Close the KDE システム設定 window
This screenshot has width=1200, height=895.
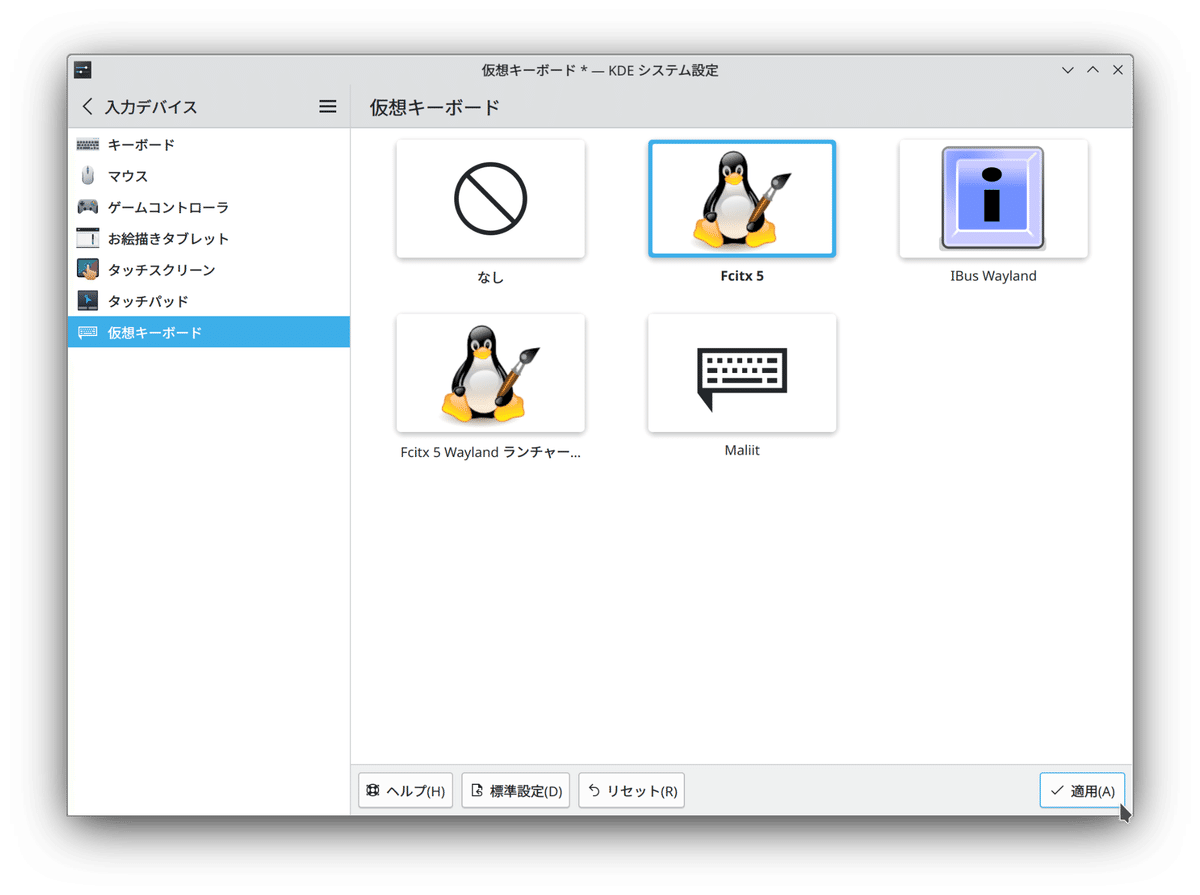1118,70
